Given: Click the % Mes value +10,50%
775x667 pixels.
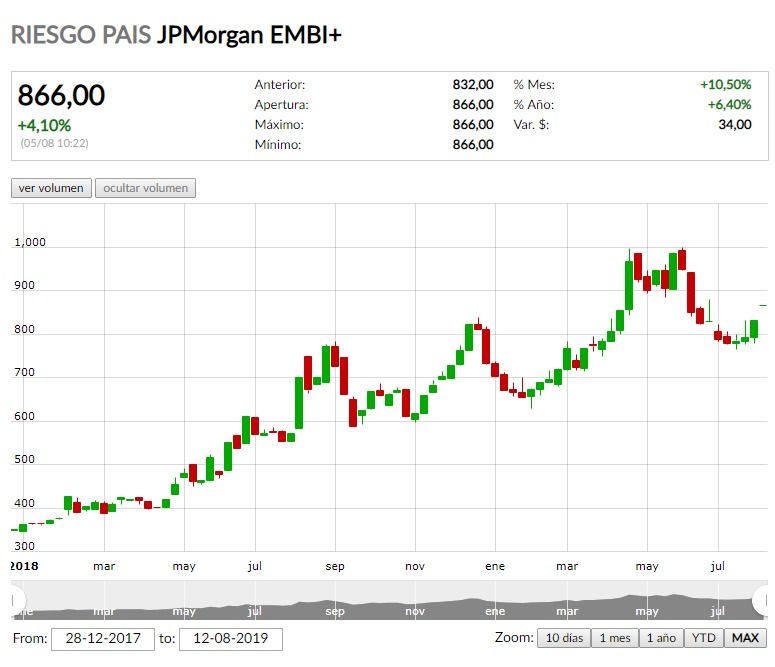Looking at the screenshot, I should (726, 85).
